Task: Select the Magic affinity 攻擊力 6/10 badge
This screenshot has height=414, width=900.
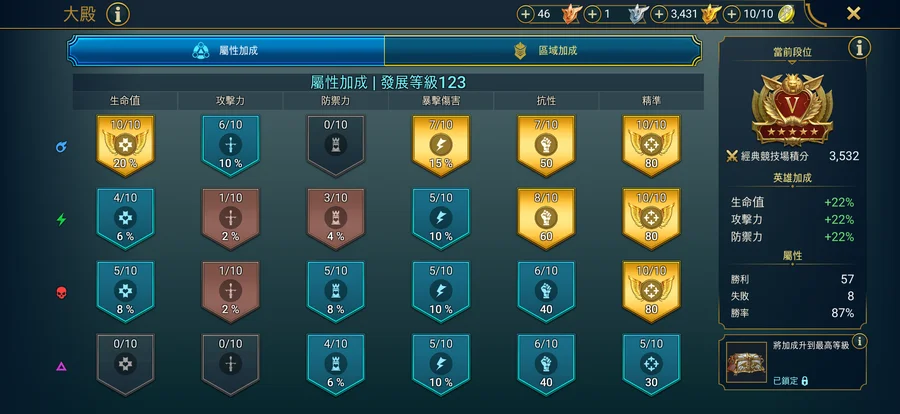Action: 230,146
